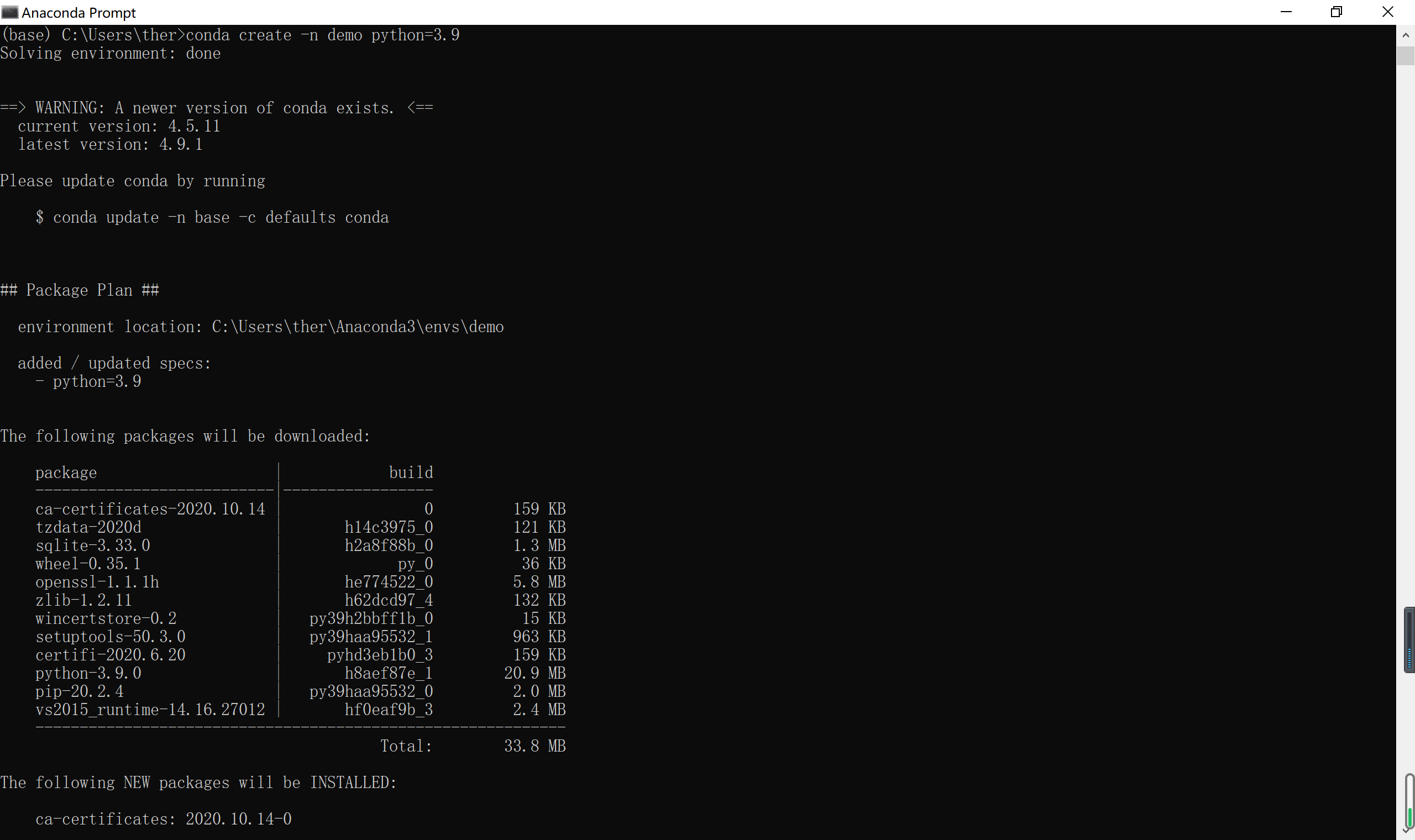The width and height of the screenshot is (1415, 840).
Task: Click build string 'hf0eaf9b_3'
Action: tap(389, 710)
